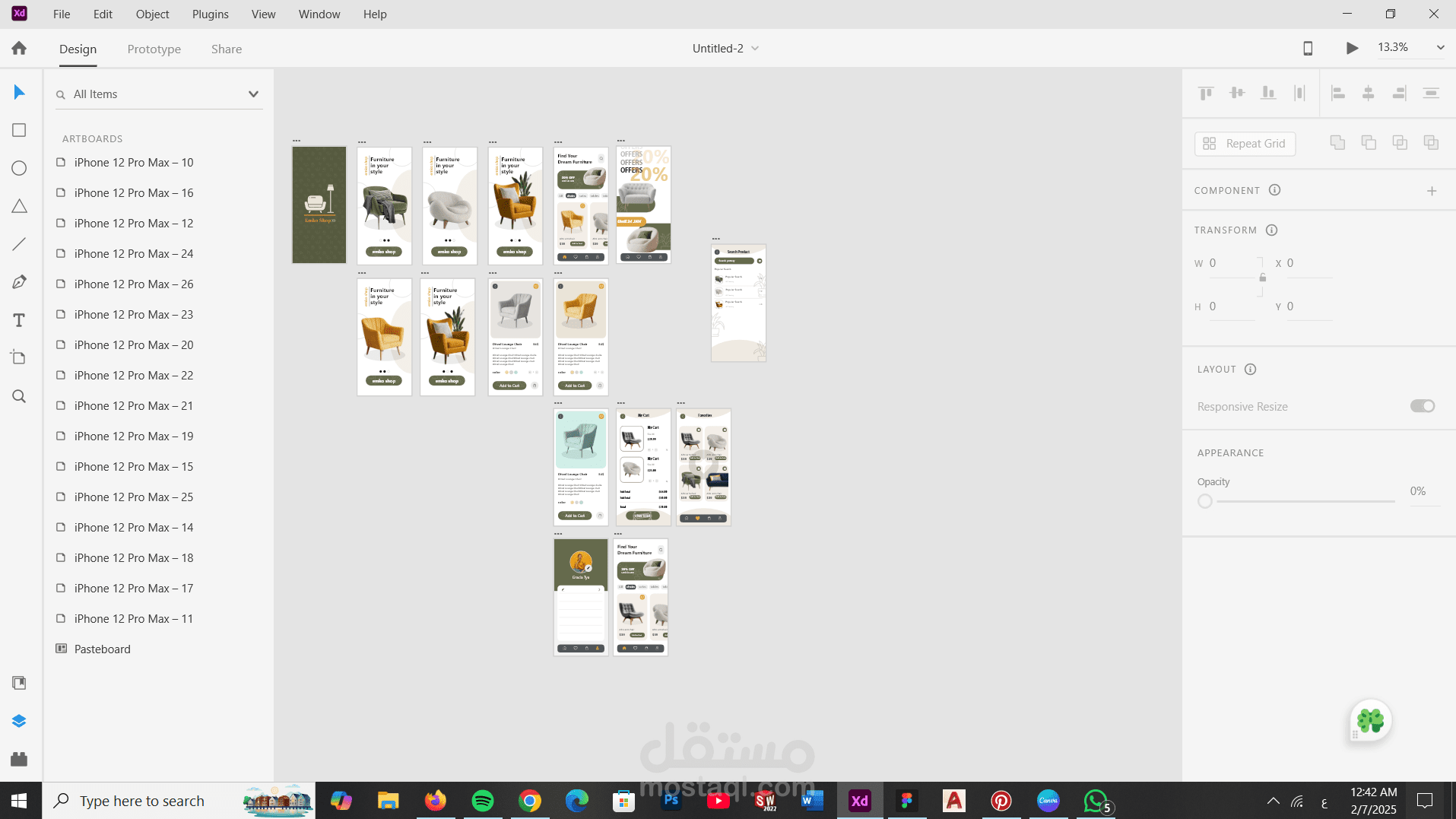Go to the Home screen
The image size is (1456, 819).
click(x=19, y=49)
